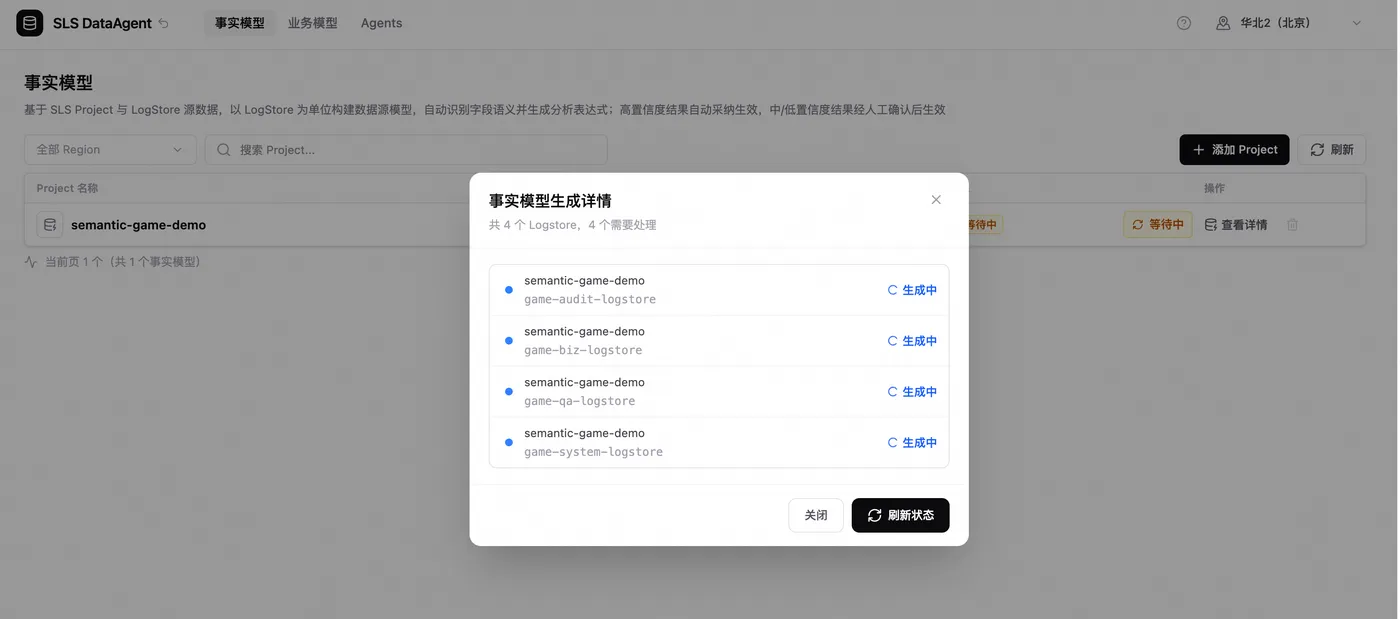
Task: Click the 刷新状态 button
Action: [x=900, y=515]
